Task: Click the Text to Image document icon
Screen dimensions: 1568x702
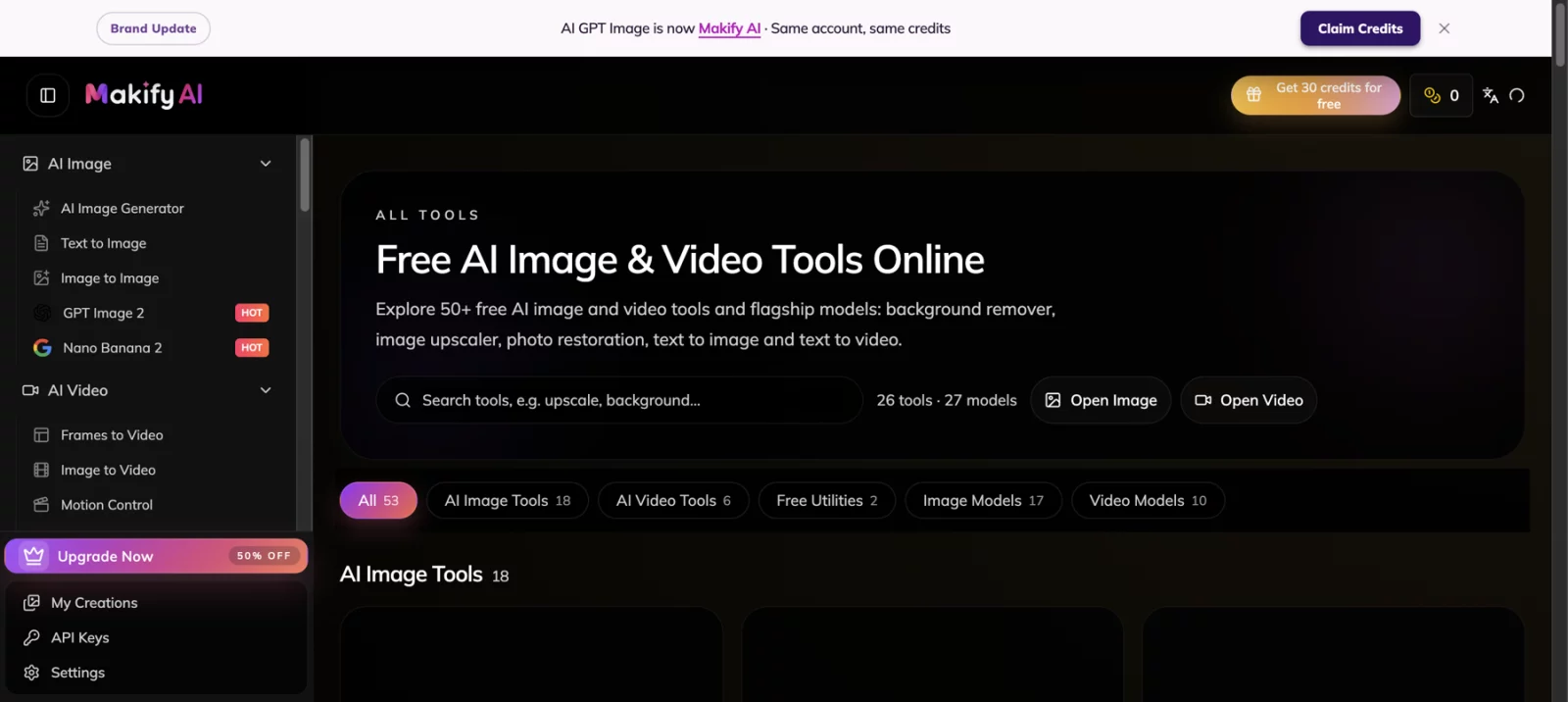Action: click(x=41, y=243)
